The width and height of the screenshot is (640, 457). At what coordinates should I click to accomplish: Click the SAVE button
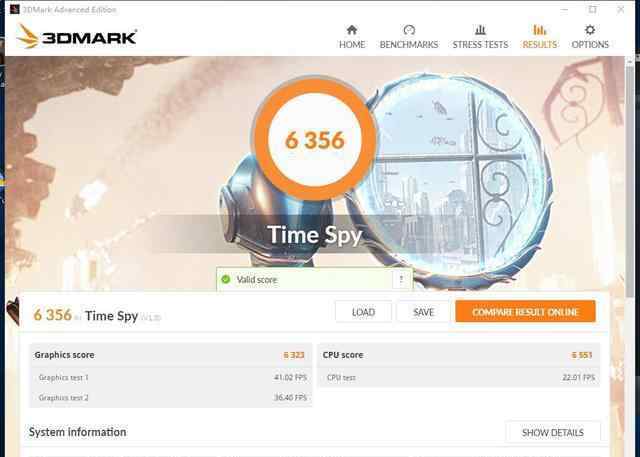[423, 312]
